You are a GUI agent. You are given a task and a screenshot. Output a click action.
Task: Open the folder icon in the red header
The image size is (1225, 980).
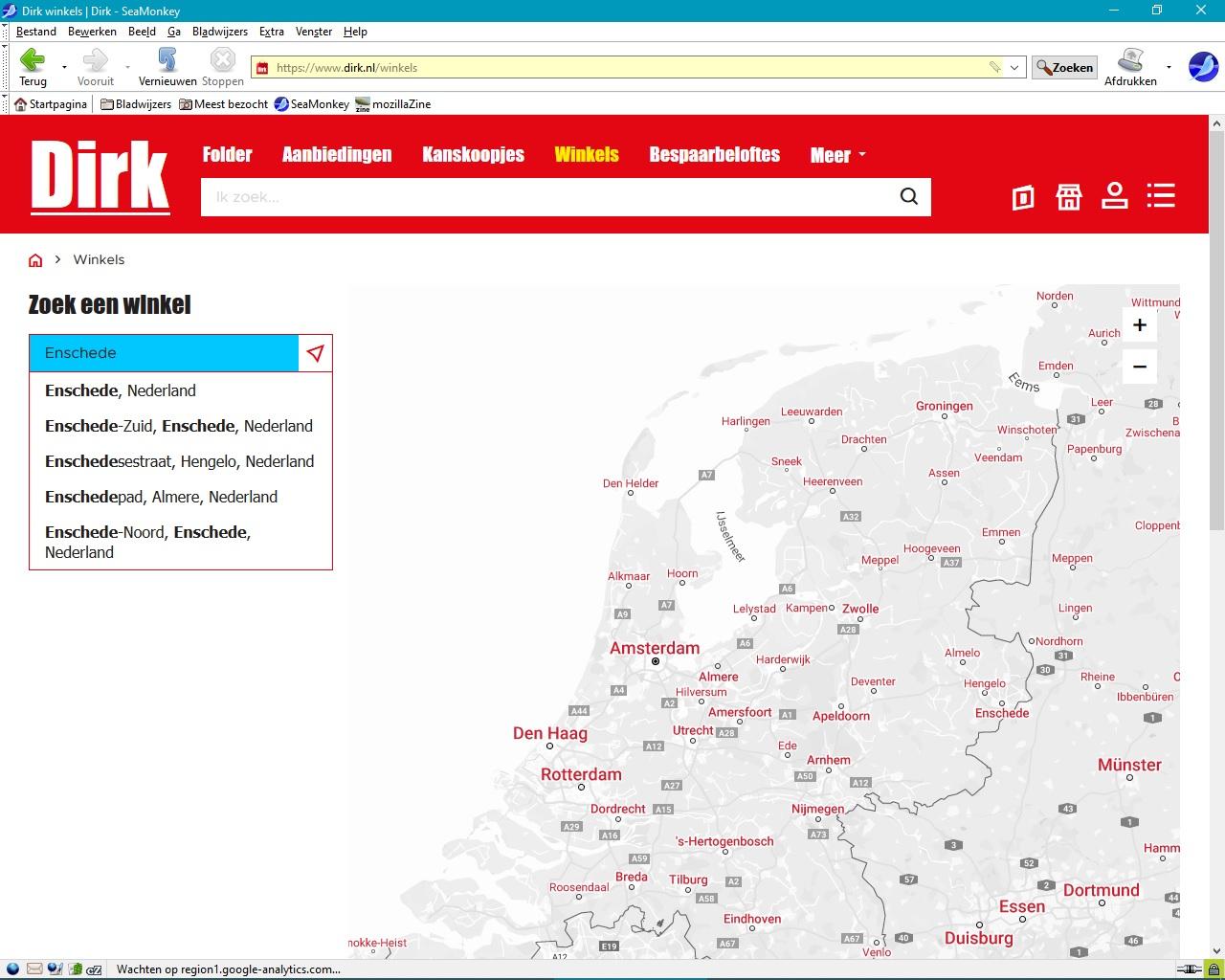point(1023,197)
